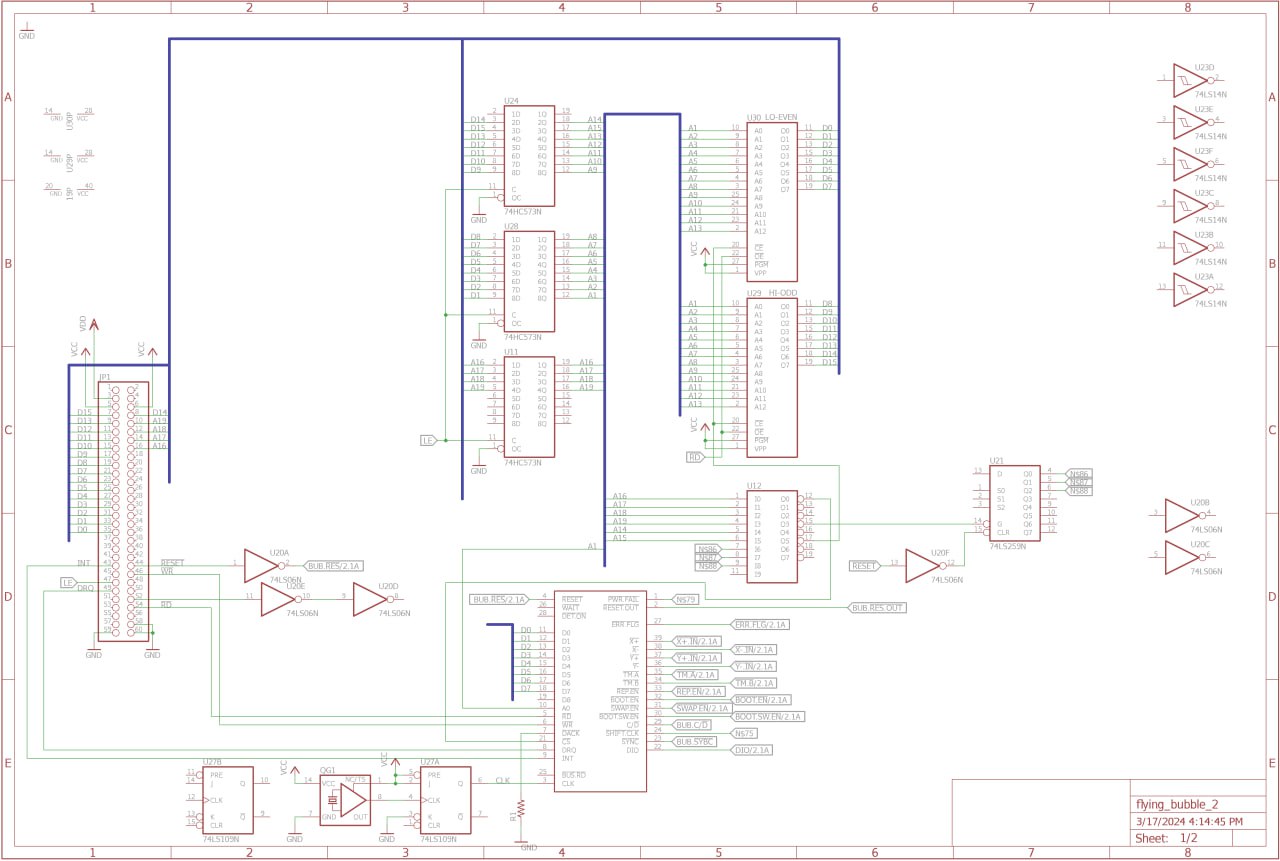Click the R1 resistor symbol

[521, 807]
